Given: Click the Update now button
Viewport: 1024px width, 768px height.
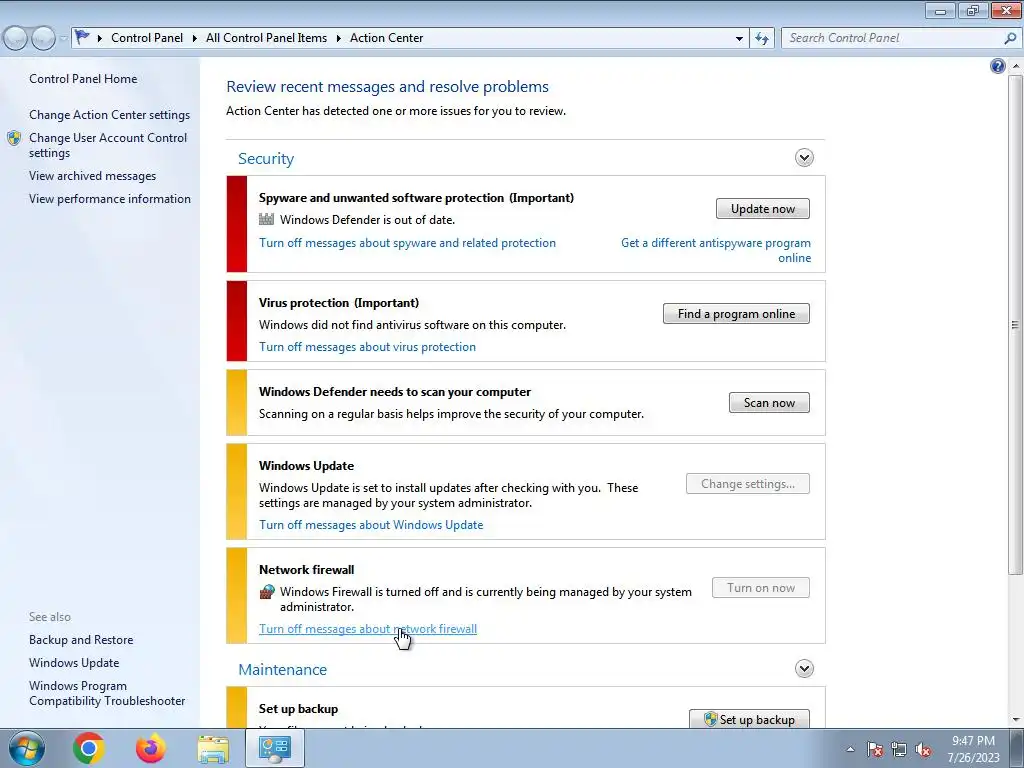Looking at the screenshot, I should pos(763,208).
